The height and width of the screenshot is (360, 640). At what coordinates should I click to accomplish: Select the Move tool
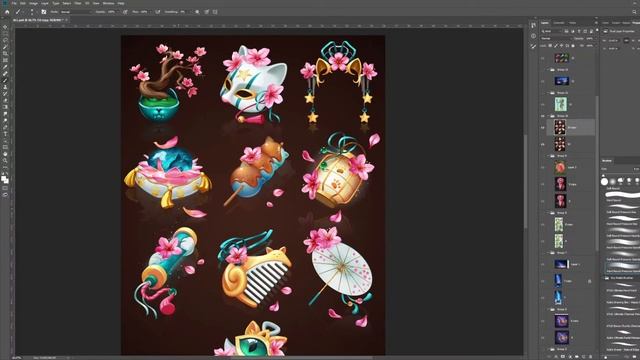click(5, 27)
